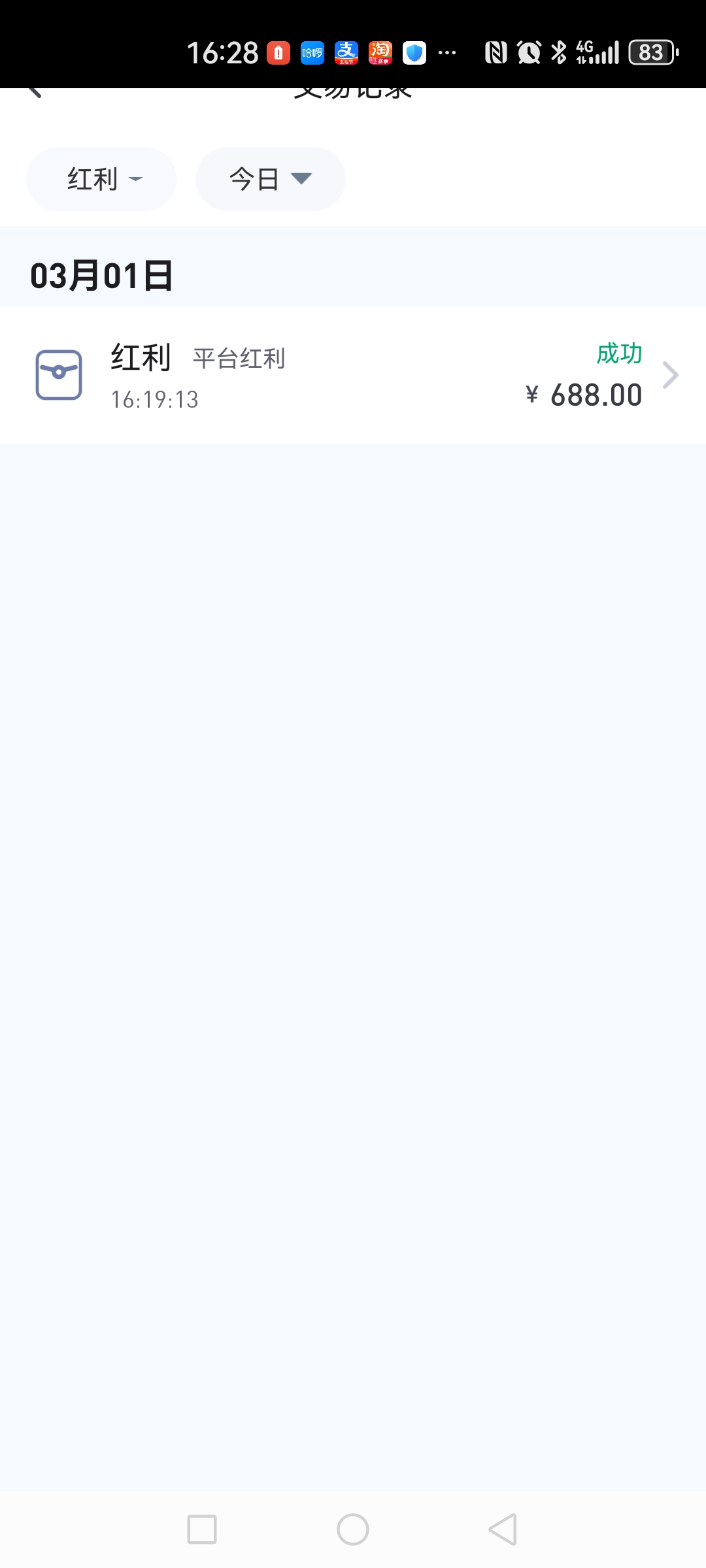The width and height of the screenshot is (706, 1568).
Task: Open the 红利 type filter dropdown
Action: click(x=101, y=179)
